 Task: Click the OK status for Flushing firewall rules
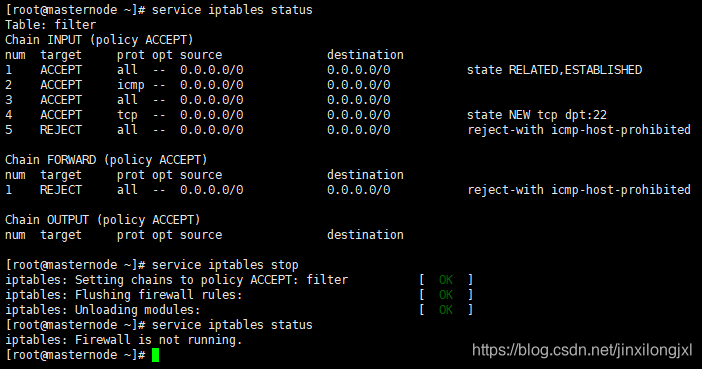tap(446, 295)
